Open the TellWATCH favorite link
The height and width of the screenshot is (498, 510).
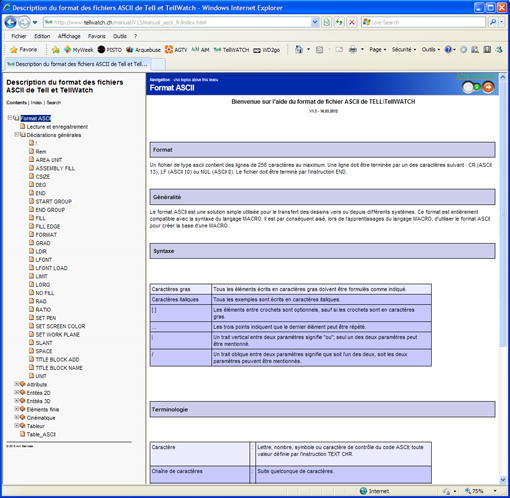click(231, 50)
